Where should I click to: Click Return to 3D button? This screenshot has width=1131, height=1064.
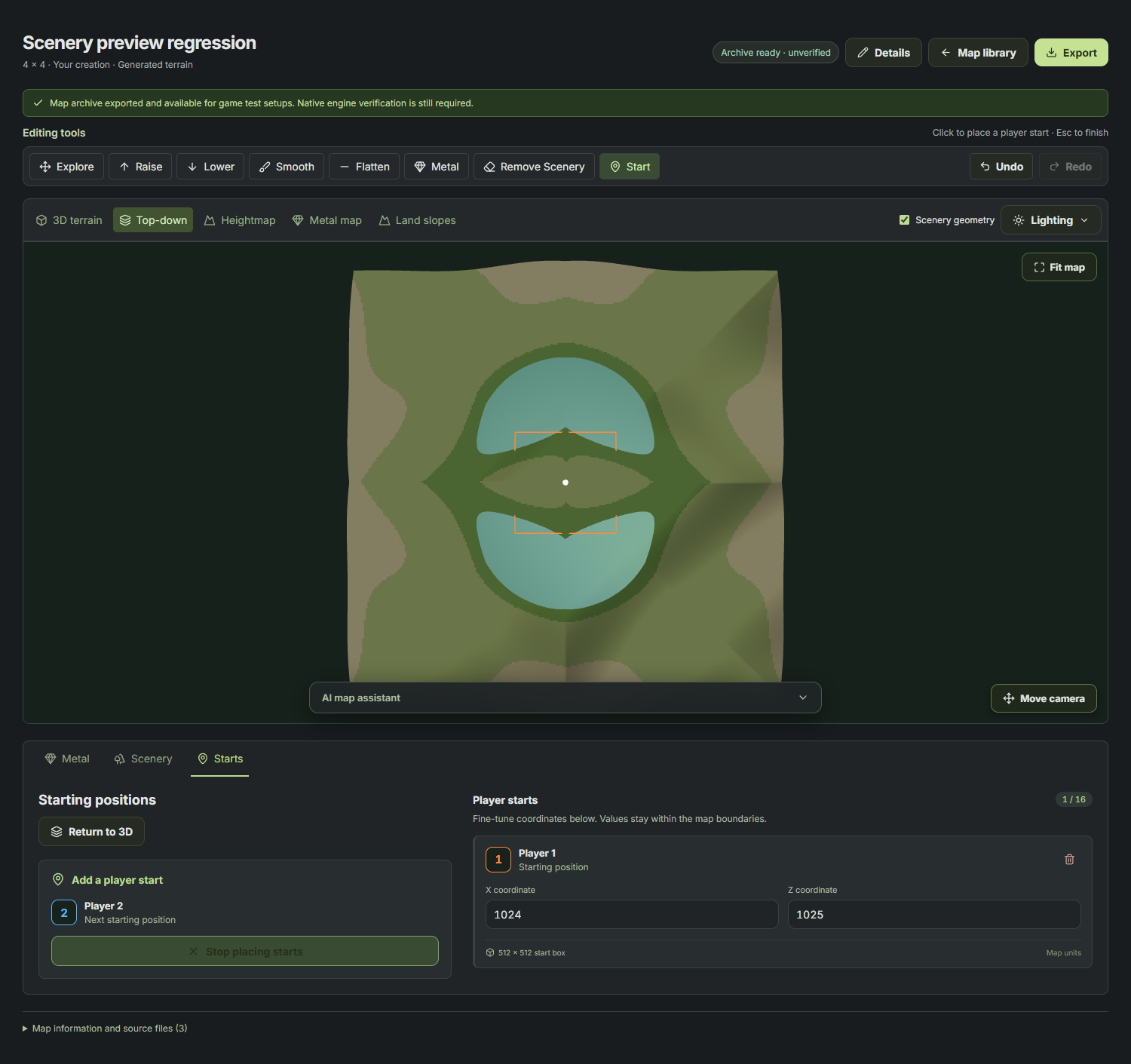click(x=91, y=832)
